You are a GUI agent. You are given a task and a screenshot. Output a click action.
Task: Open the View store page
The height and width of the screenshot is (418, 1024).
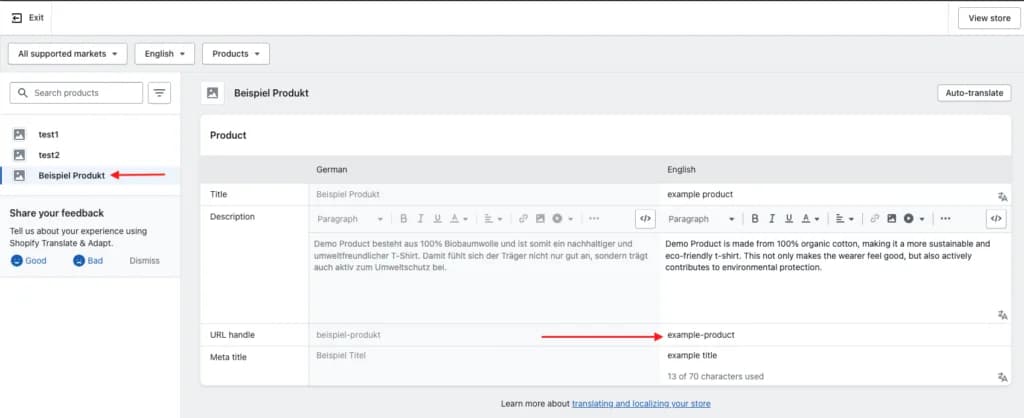point(989,18)
